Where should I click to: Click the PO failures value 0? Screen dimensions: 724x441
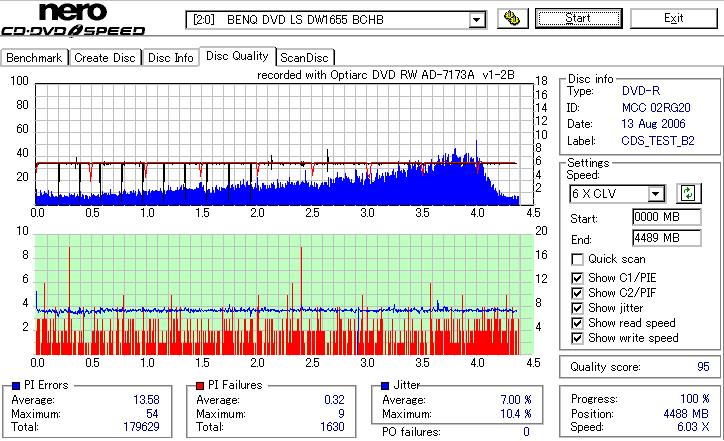tap(526, 432)
